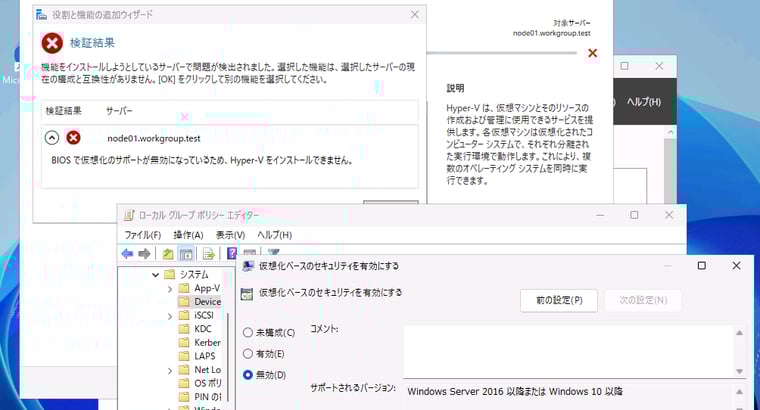Click the red error icon next to node01.workgroup.test
Viewport: 760px width, 410px height.
pos(73,138)
